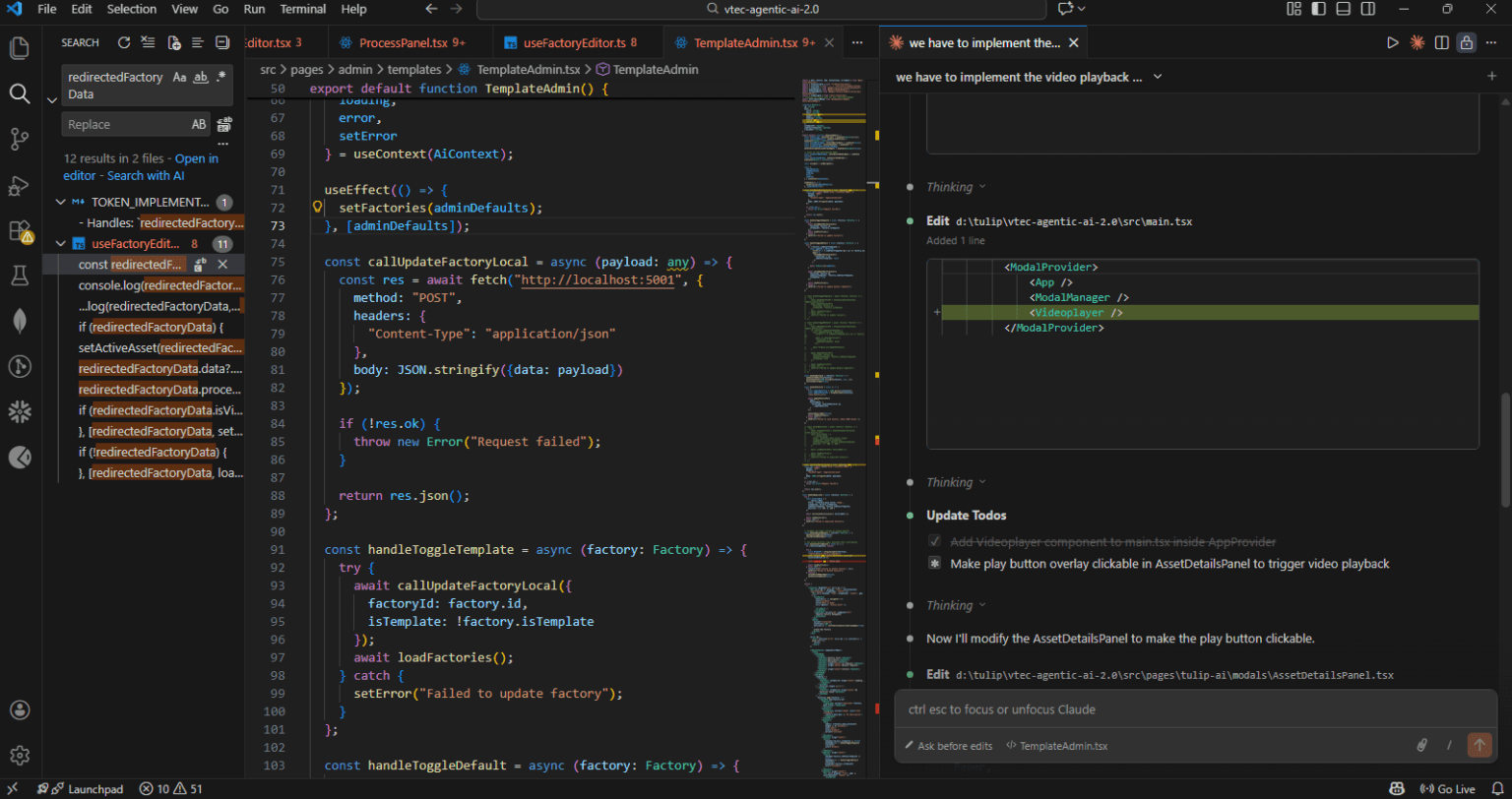Send message with orange arrow button
1512x799 pixels.
point(1479,745)
